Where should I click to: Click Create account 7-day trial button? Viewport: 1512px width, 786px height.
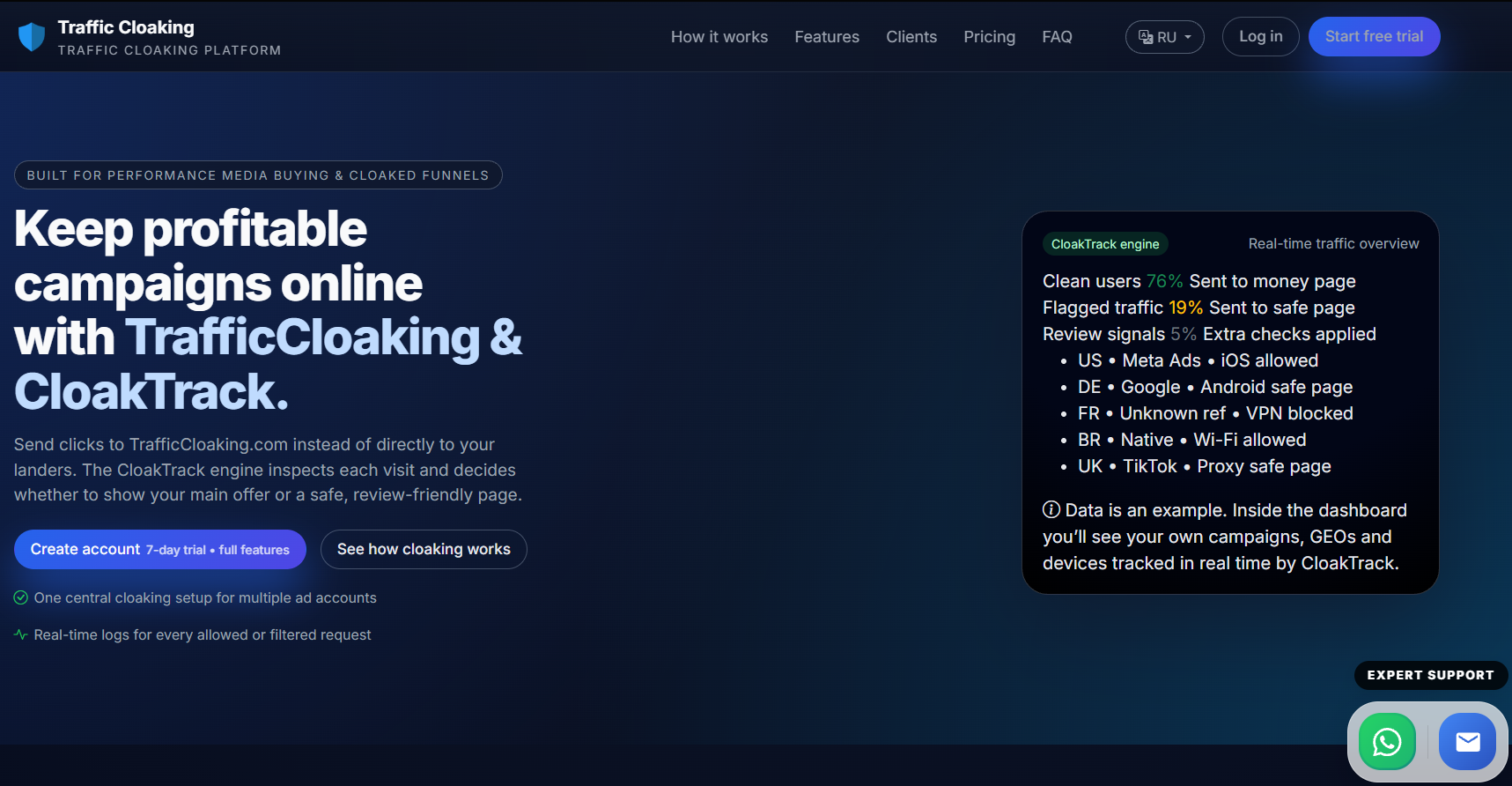click(x=160, y=549)
